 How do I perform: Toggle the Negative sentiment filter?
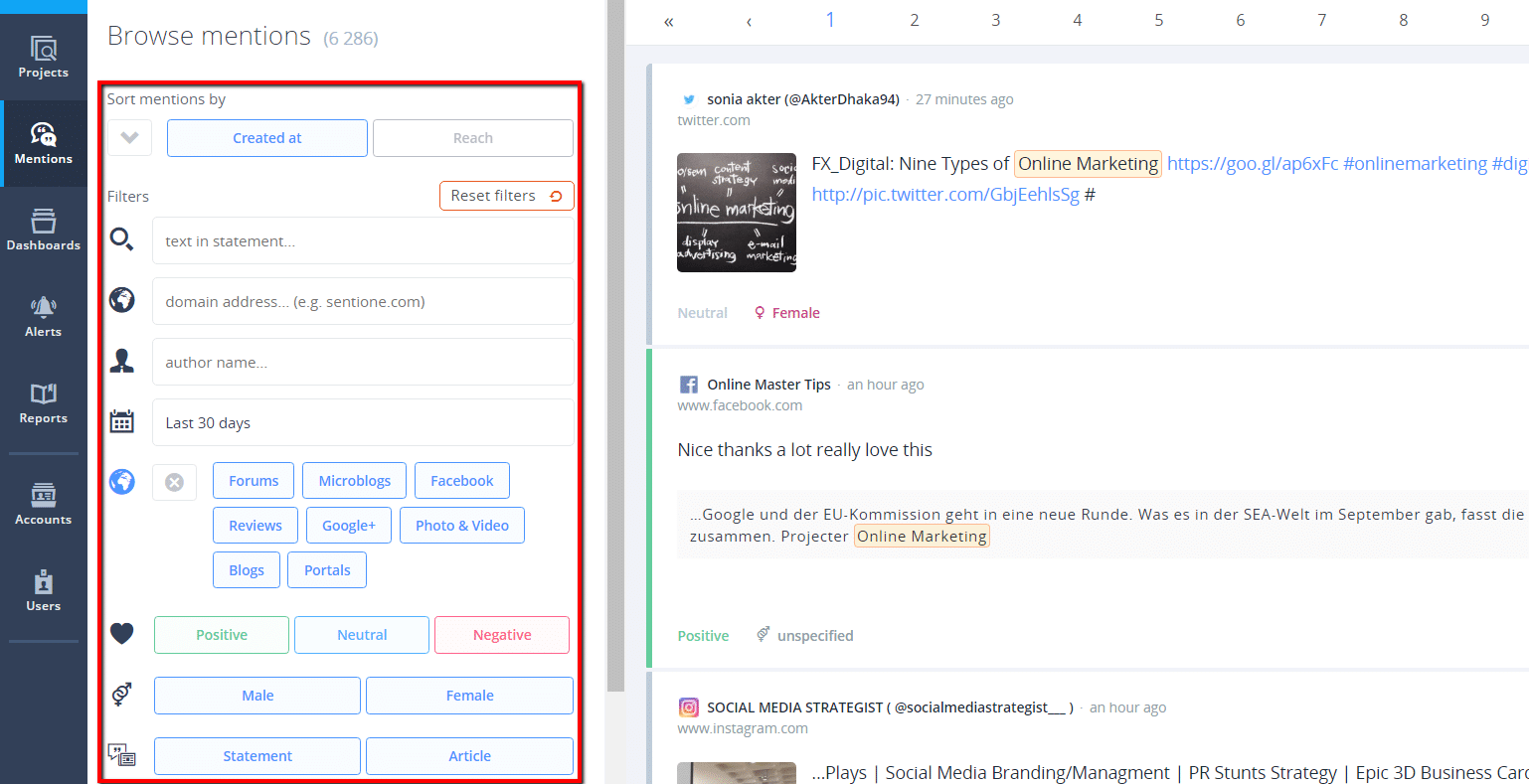pos(502,635)
